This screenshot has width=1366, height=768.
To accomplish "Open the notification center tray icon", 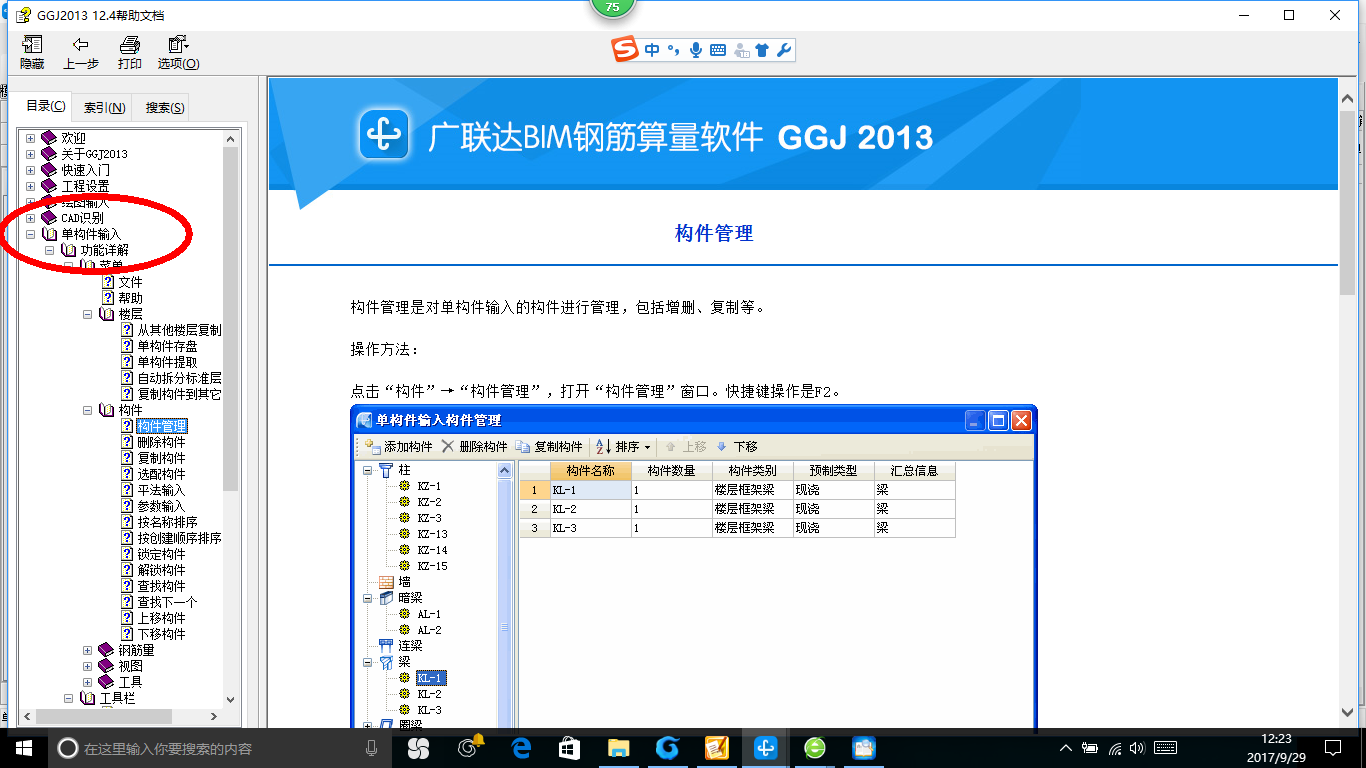I will tap(1332, 748).
